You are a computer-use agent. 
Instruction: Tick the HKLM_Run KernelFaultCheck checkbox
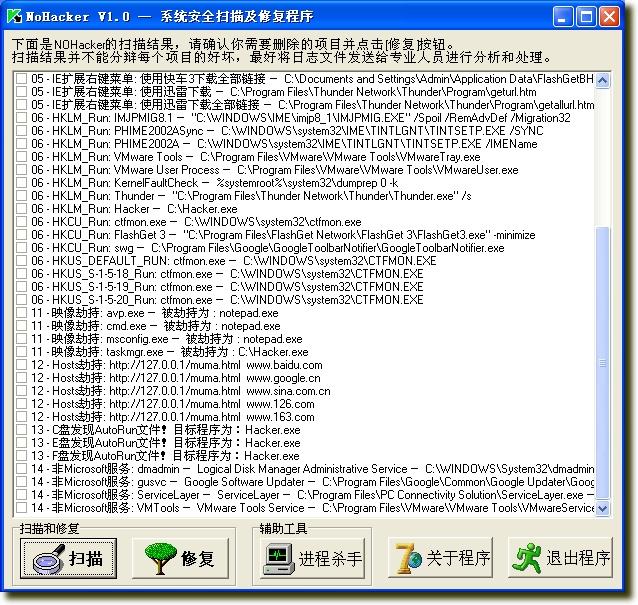(21, 183)
